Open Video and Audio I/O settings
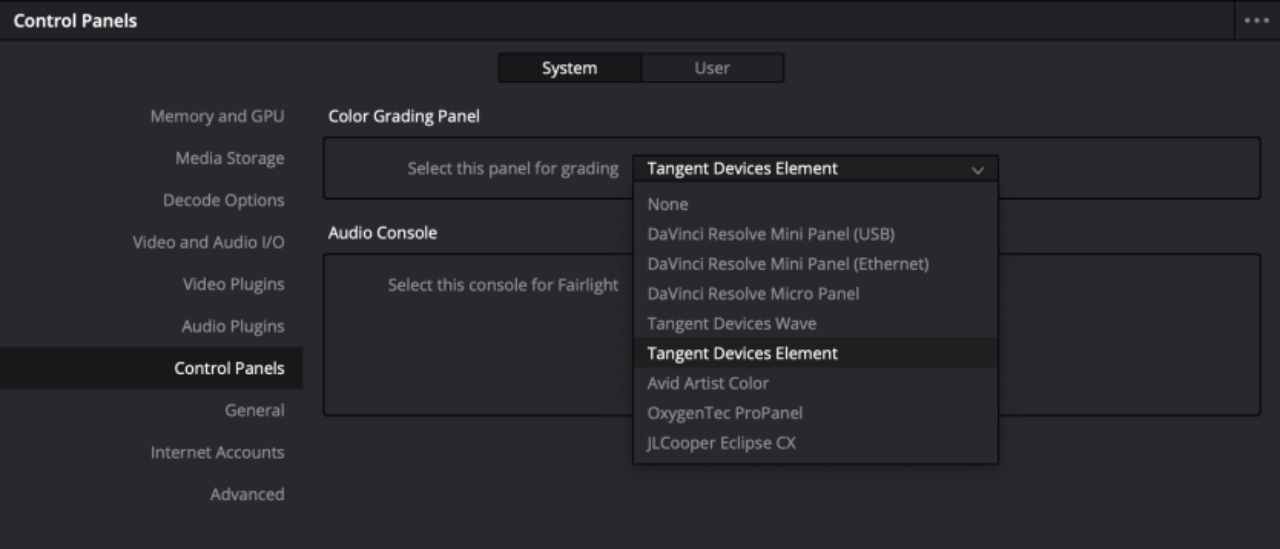The height and width of the screenshot is (549, 1280). tap(208, 242)
